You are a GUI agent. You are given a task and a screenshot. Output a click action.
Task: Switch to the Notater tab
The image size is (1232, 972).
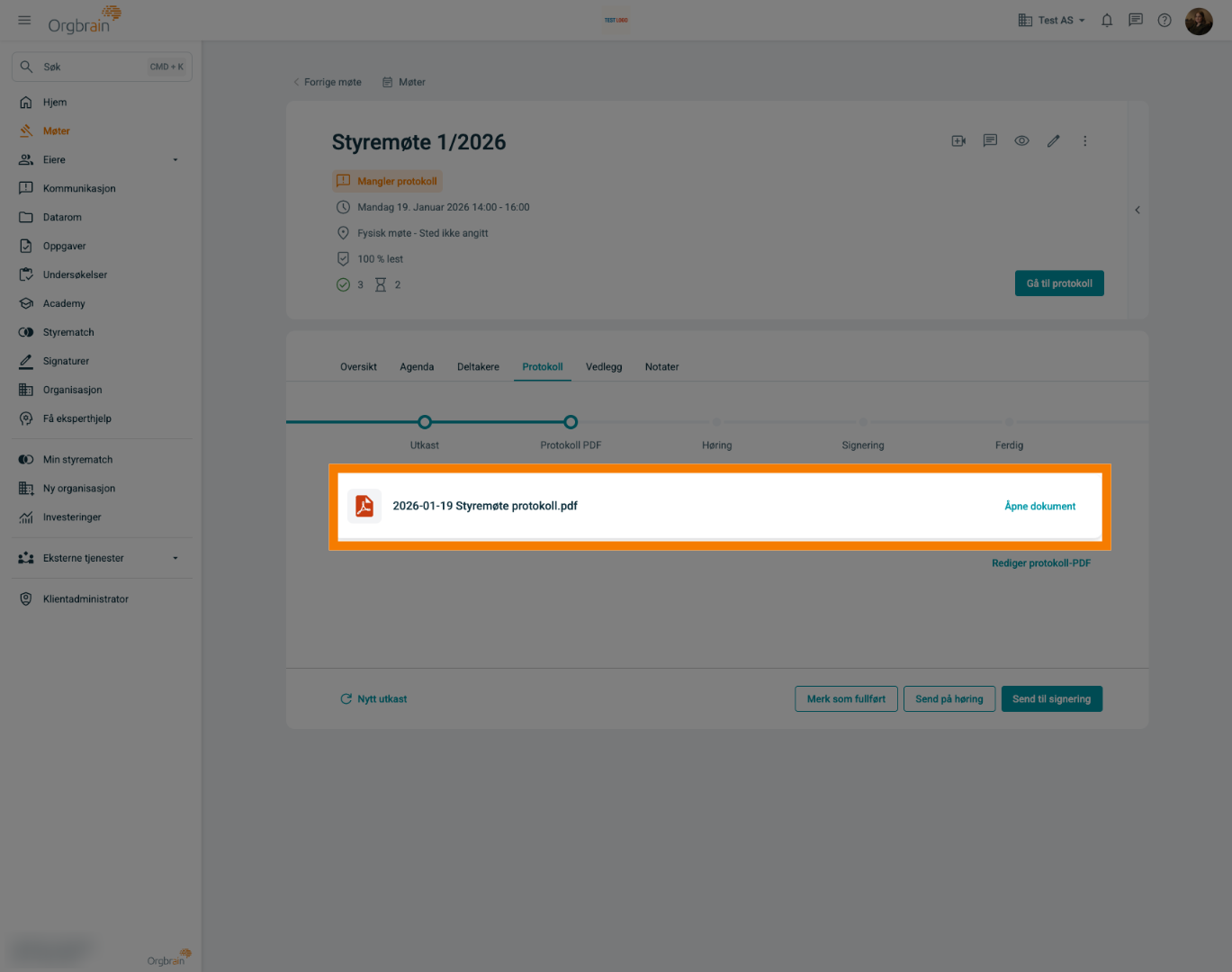click(x=661, y=367)
